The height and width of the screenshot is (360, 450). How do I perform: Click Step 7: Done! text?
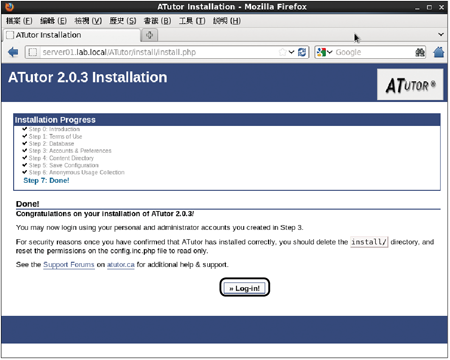click(x=46, y=181)
